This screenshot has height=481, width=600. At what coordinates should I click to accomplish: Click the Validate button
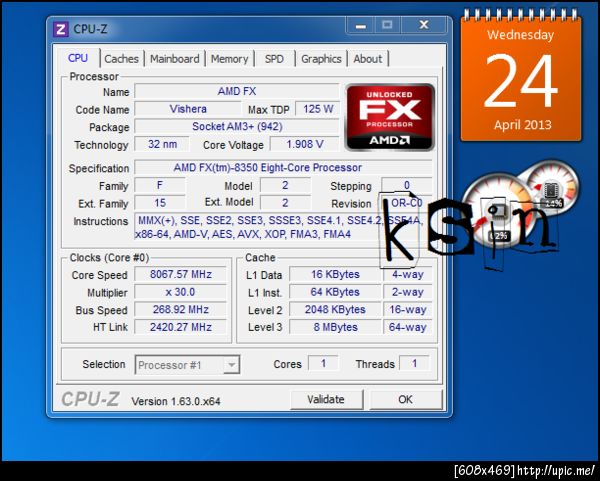coord(326,399)
